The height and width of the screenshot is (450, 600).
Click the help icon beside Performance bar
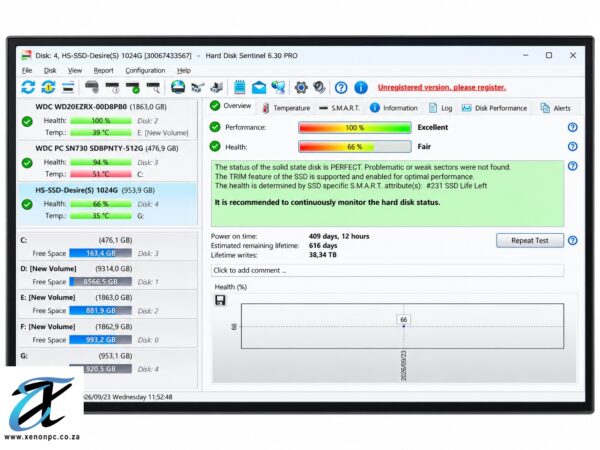(x=572, y=127)
